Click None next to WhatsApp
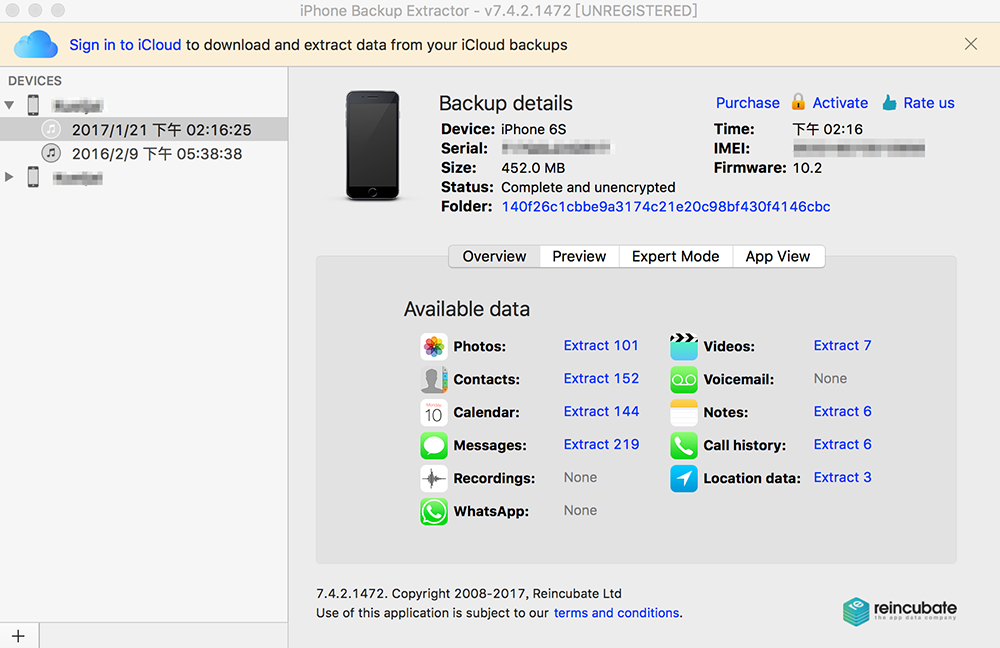 pos(580,511)
